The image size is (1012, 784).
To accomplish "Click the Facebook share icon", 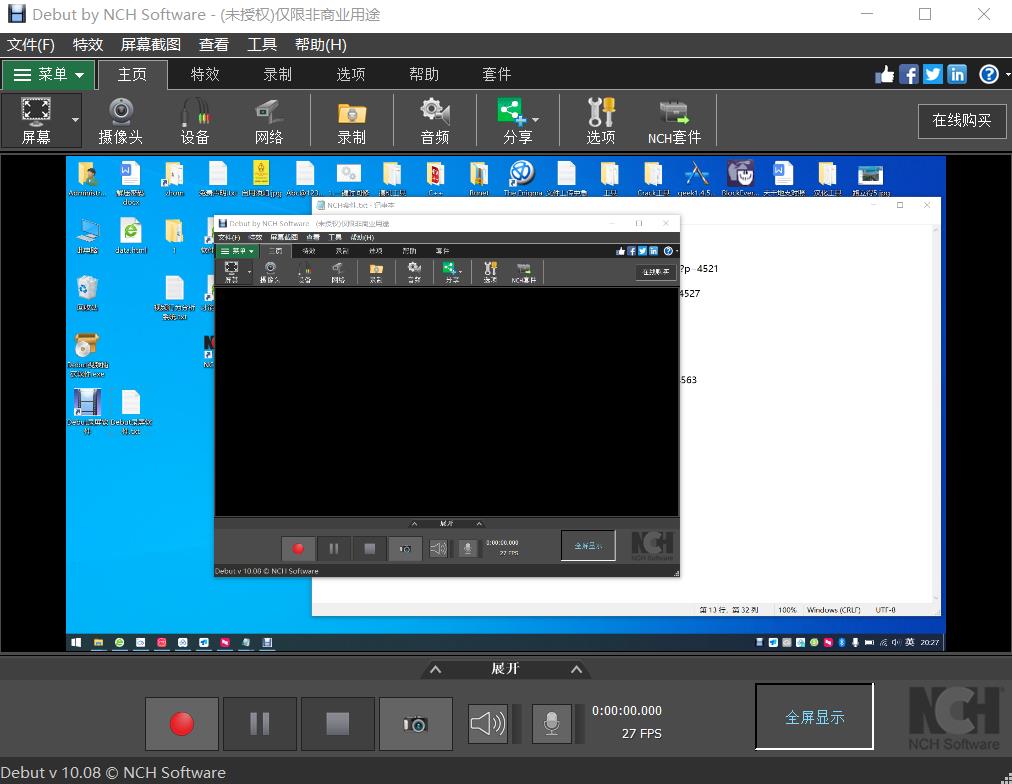I will click(x=908, y=74).
